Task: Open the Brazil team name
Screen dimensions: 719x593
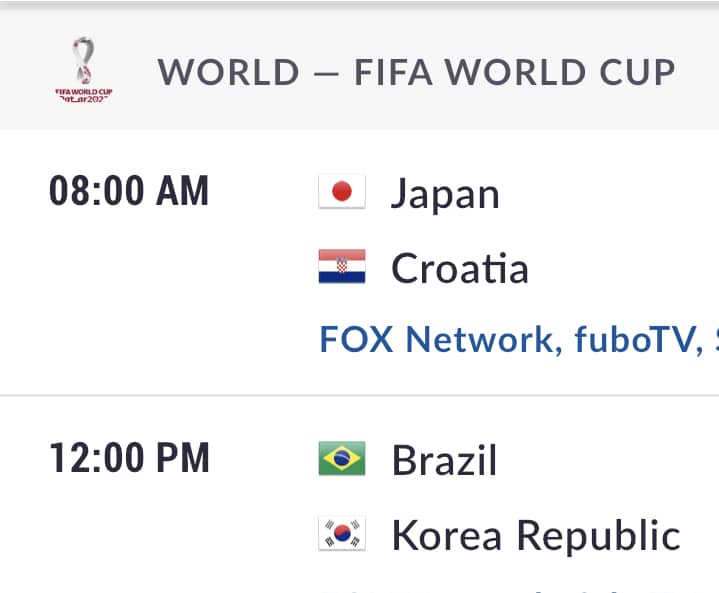Action: 444,460
